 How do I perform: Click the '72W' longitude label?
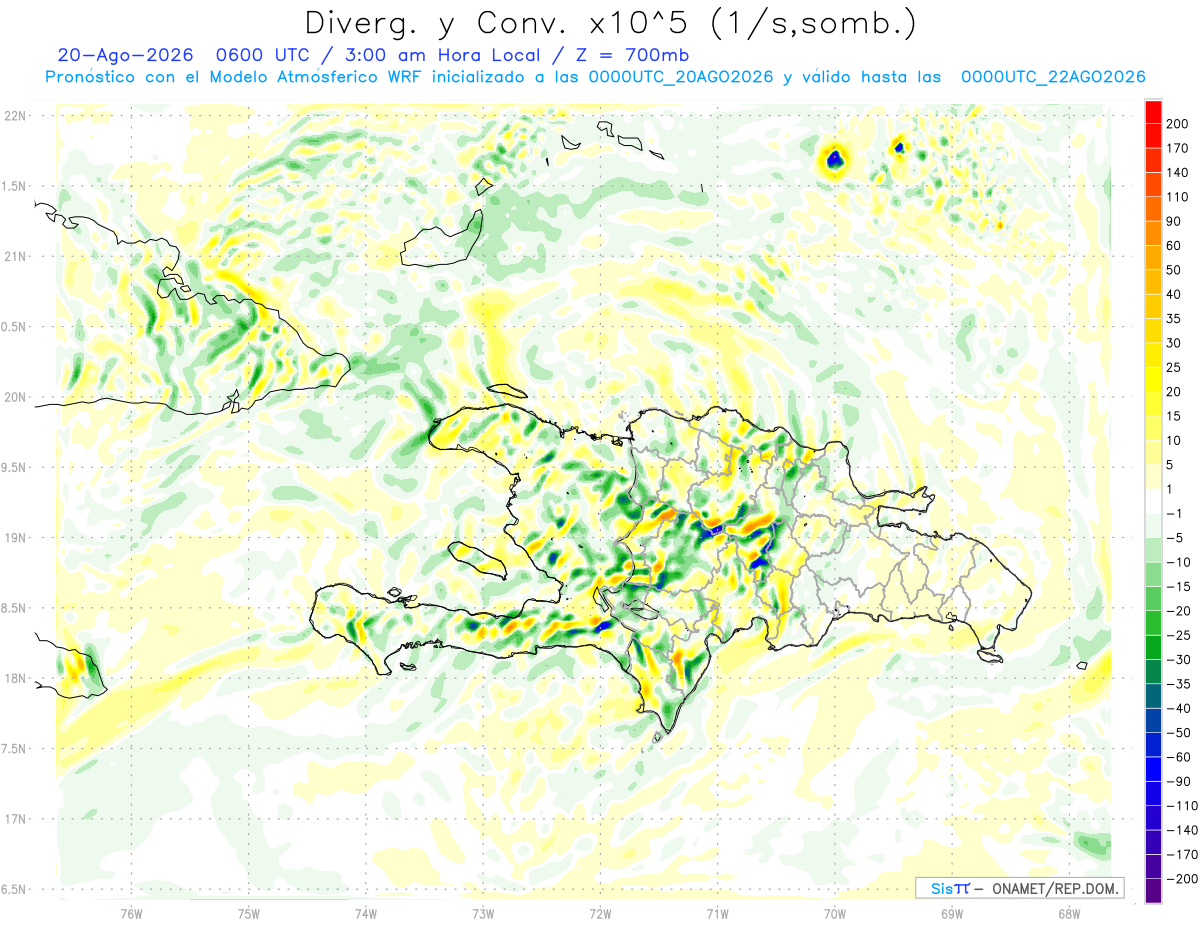pos(600,913)
